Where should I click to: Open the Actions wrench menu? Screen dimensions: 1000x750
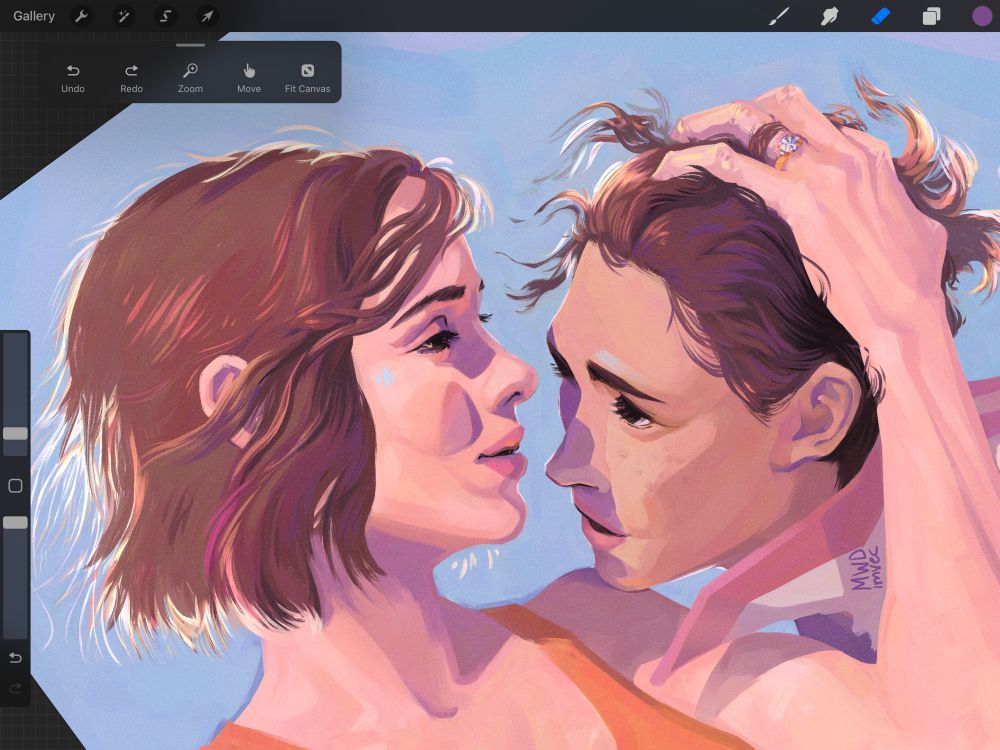pos(81,16)
